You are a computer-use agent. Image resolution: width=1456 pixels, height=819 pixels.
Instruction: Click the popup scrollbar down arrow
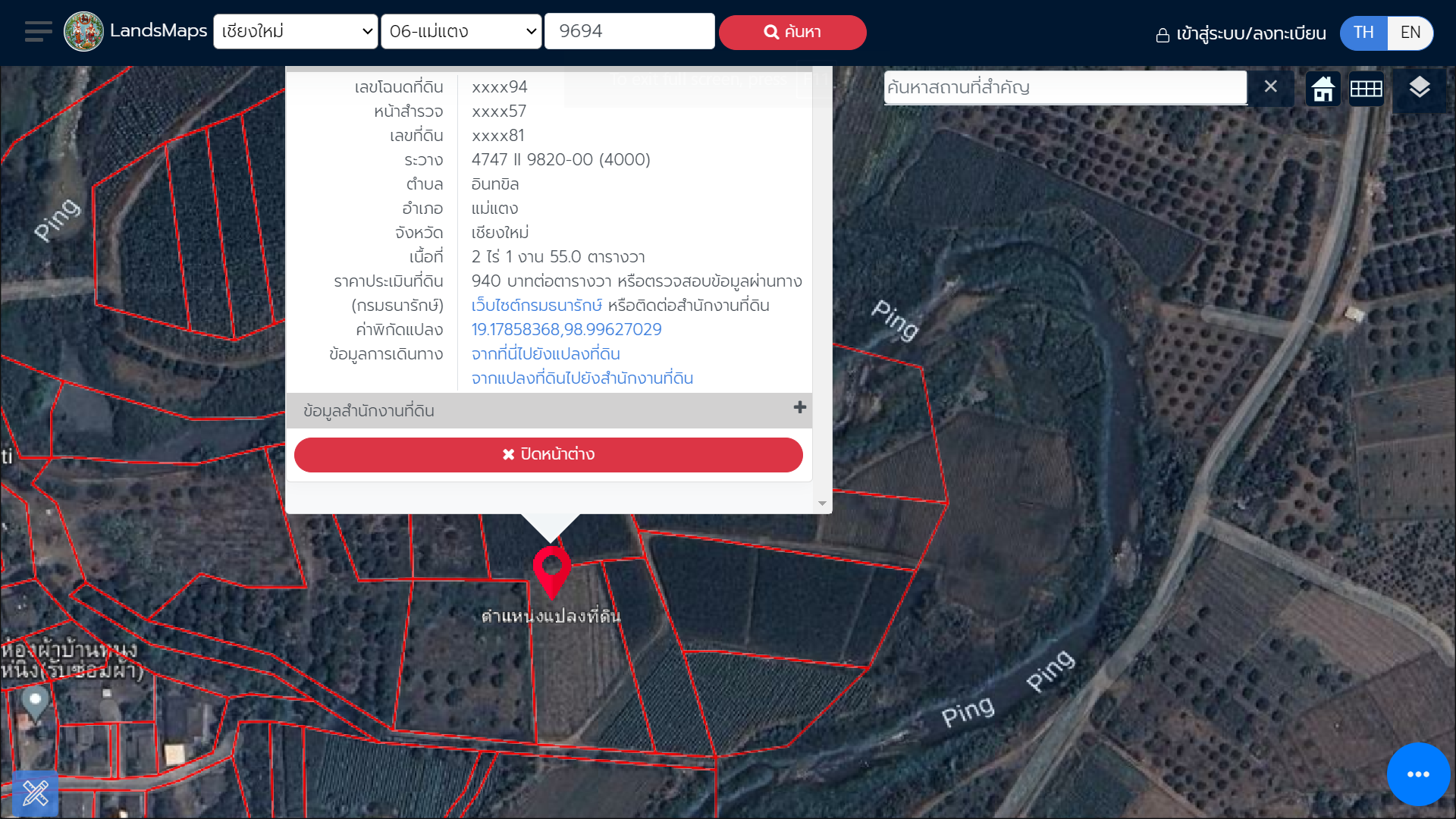[822, 504]
